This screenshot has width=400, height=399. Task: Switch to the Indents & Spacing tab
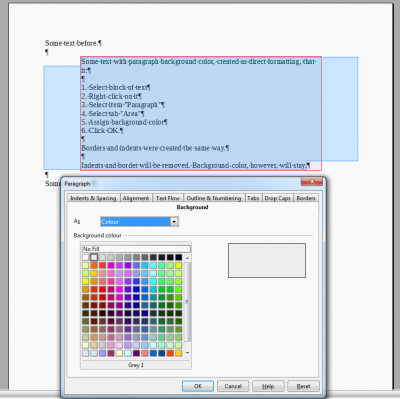[93, 198]
